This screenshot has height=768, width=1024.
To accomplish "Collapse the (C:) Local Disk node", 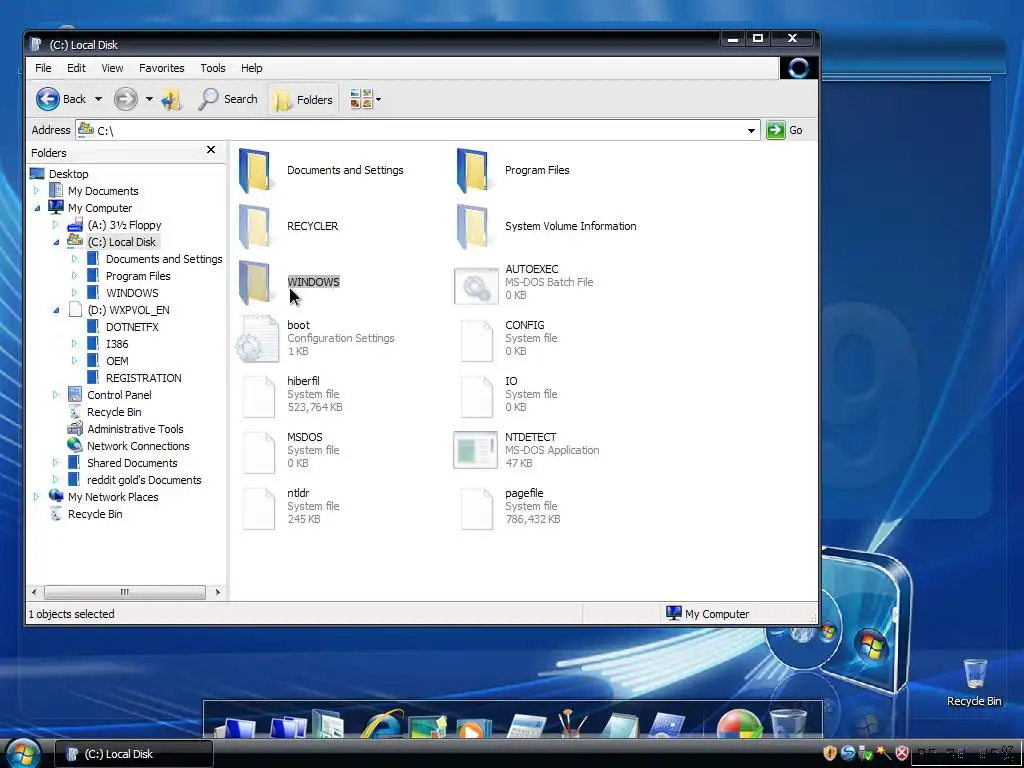I will coord(56,242).
